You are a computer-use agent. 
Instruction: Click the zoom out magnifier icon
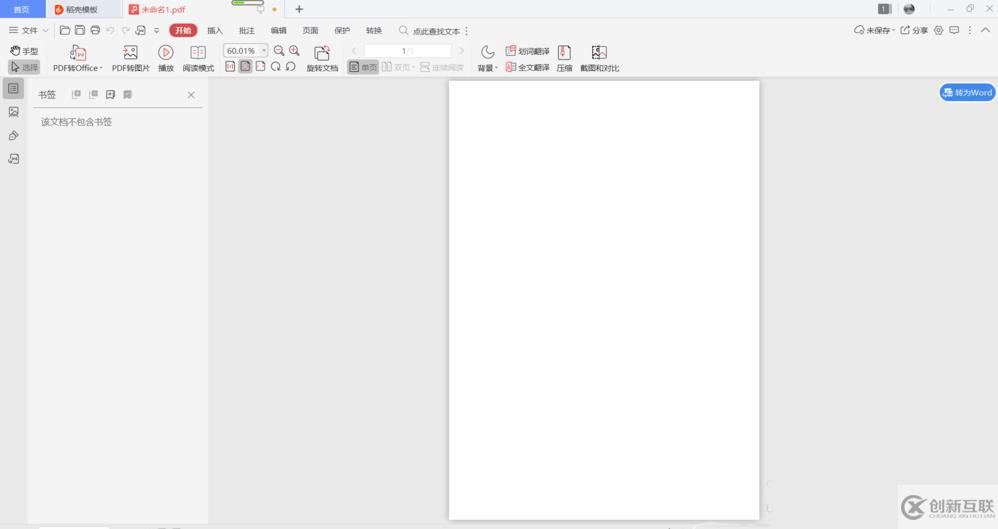(279, 51)
